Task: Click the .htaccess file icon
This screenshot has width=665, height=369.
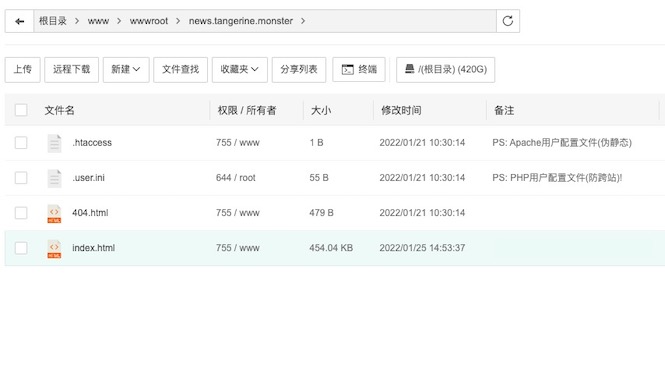Action: (x=54, y=143)
